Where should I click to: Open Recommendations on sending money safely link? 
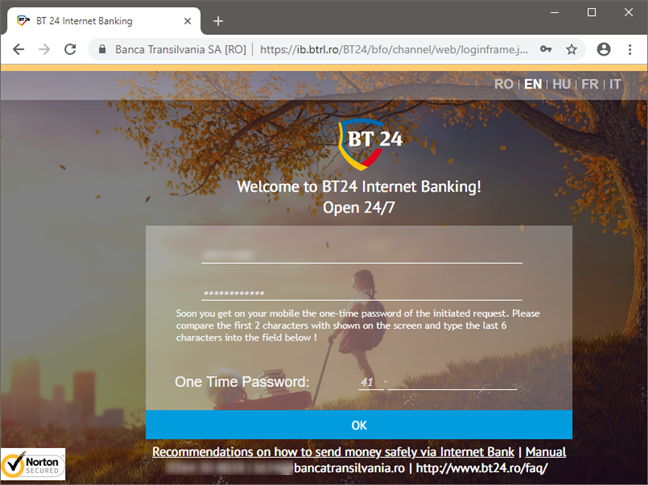(x=333, y=452)
